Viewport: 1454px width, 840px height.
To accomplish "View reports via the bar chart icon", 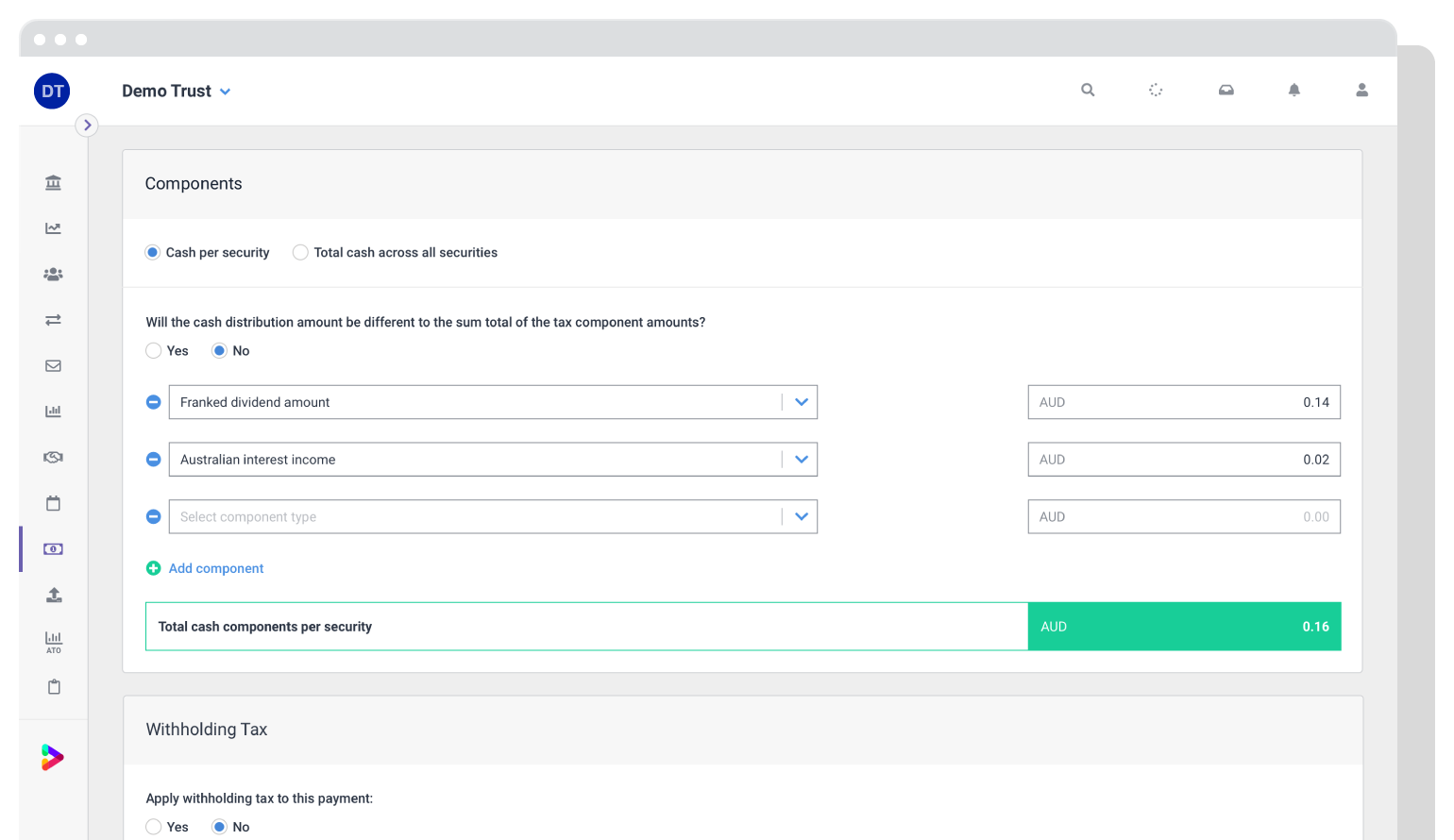I will coord(53,412).
